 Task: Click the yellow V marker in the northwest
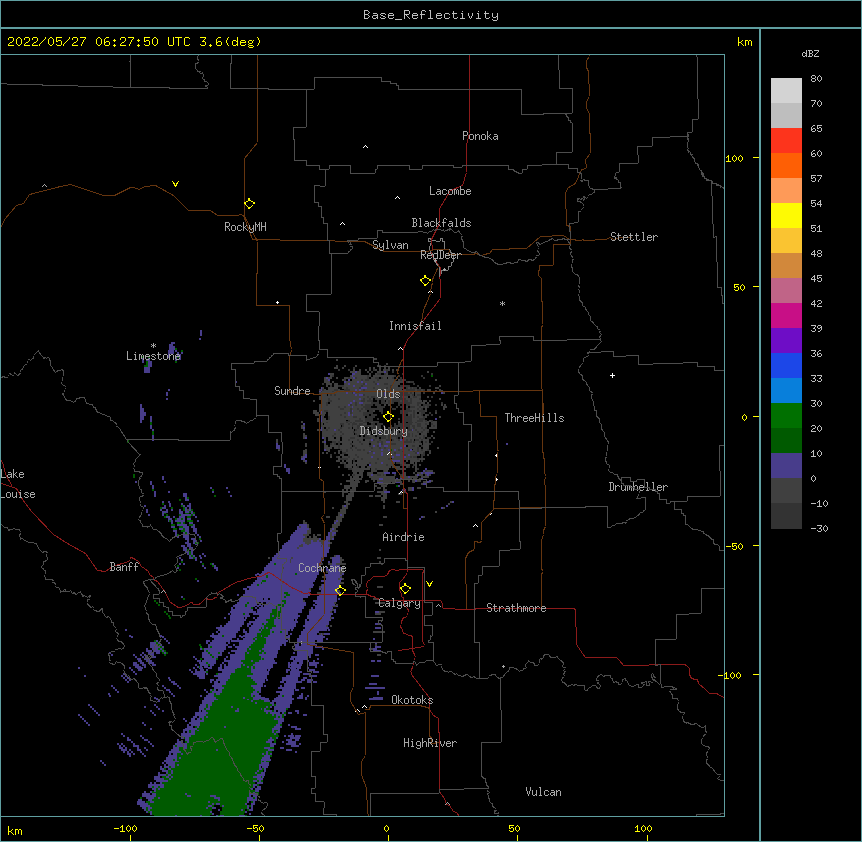[175, 184]
